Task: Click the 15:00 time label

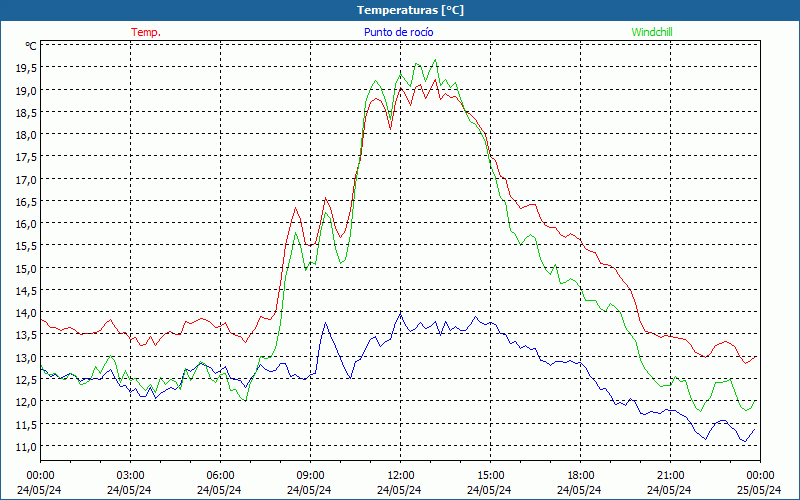Action: tap(490, 476)
